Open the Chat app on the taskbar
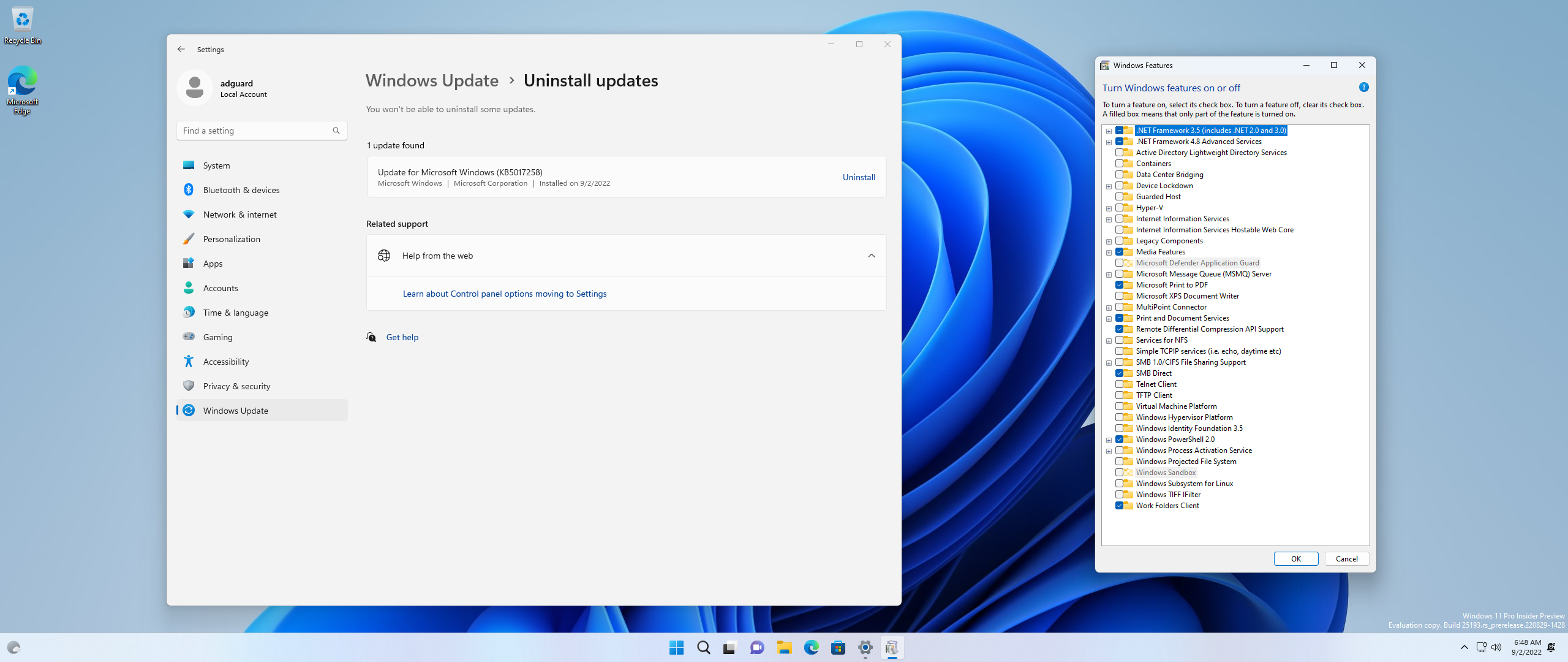 757,647
